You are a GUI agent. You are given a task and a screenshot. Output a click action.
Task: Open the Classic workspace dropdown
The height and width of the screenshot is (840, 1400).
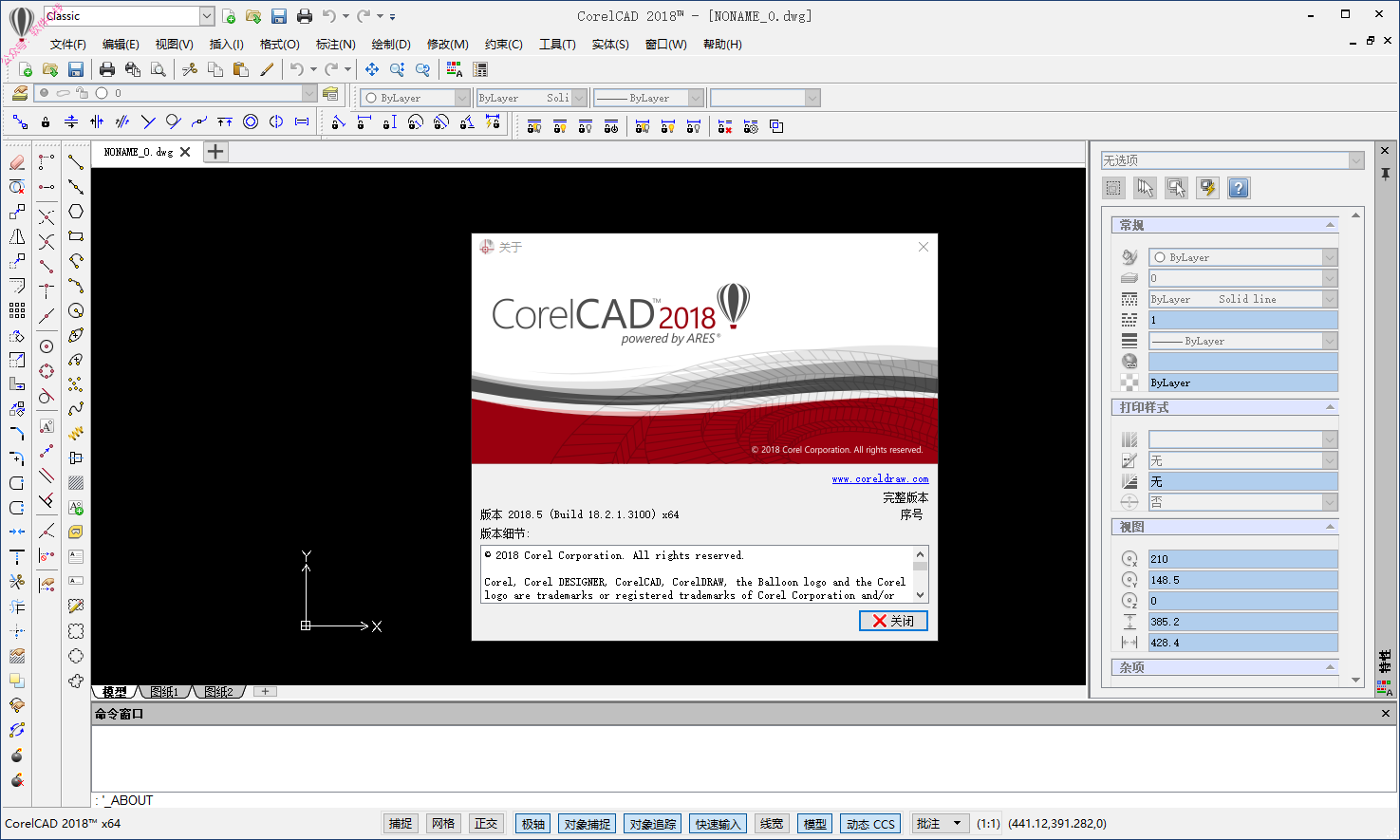pyautogui.click(x=207, y=16)
